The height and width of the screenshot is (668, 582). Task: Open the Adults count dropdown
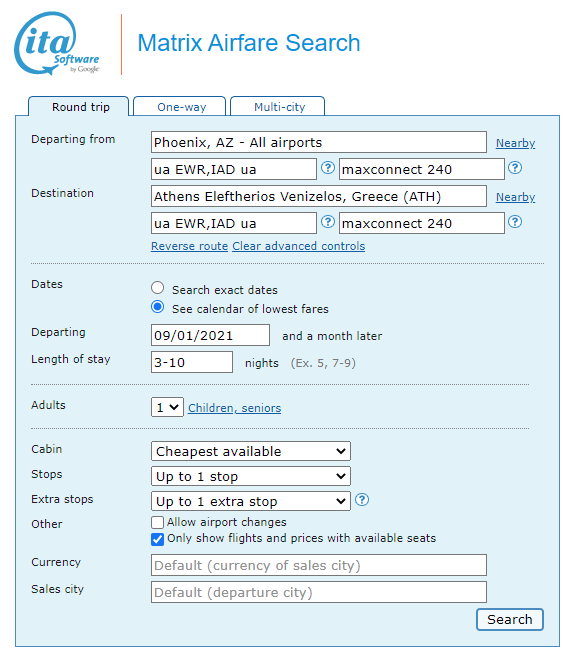coord(167,407)
